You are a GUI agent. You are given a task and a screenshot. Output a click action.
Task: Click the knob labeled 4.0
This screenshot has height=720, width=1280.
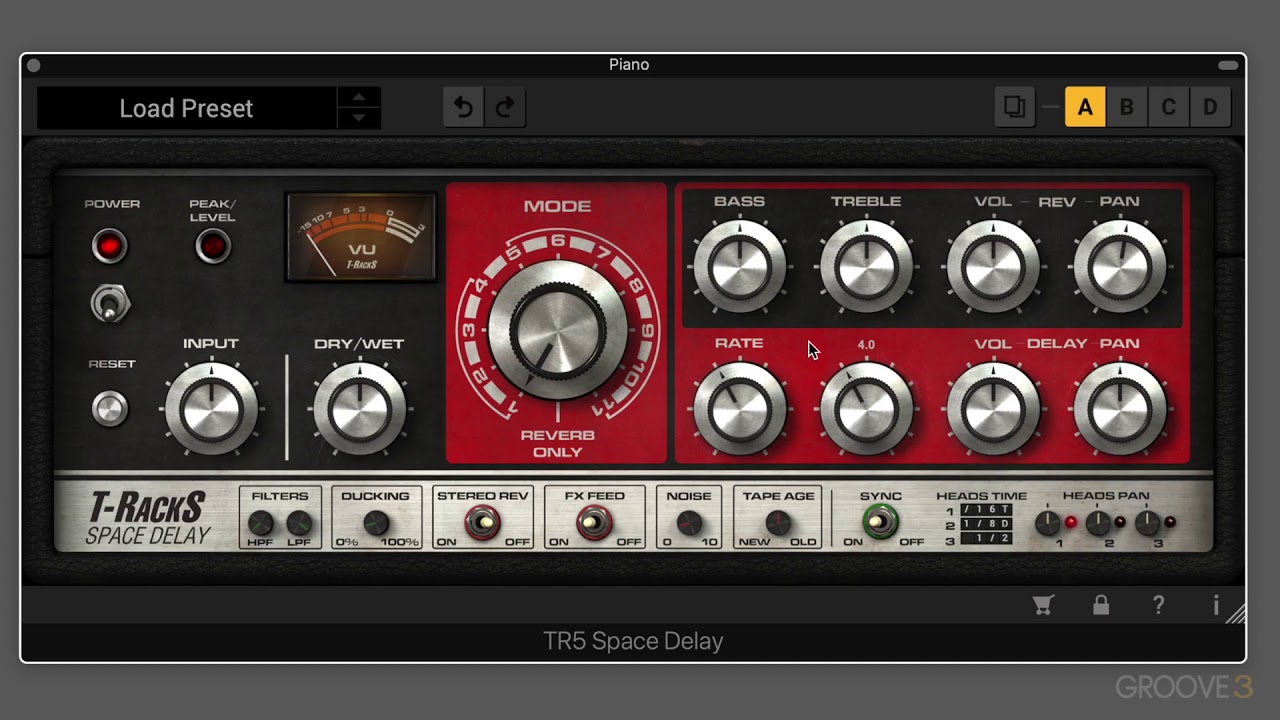point(866,409)
